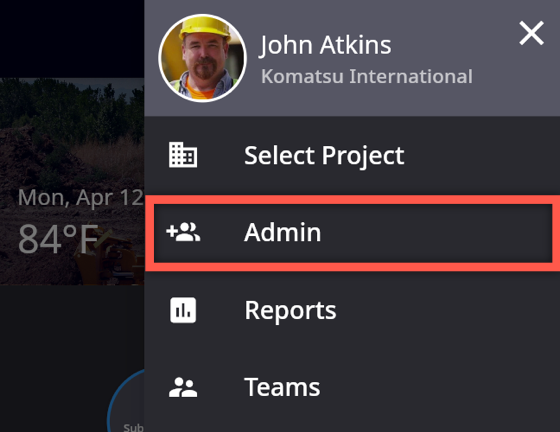Click the 84°F temperature reading
560x432 pixels.
(x=59, y=238)
